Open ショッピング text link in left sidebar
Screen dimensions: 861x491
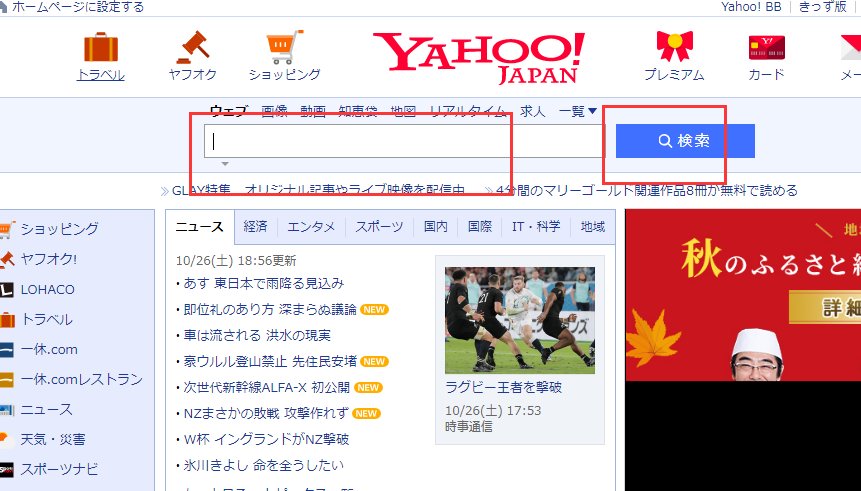tap(60, 229)
